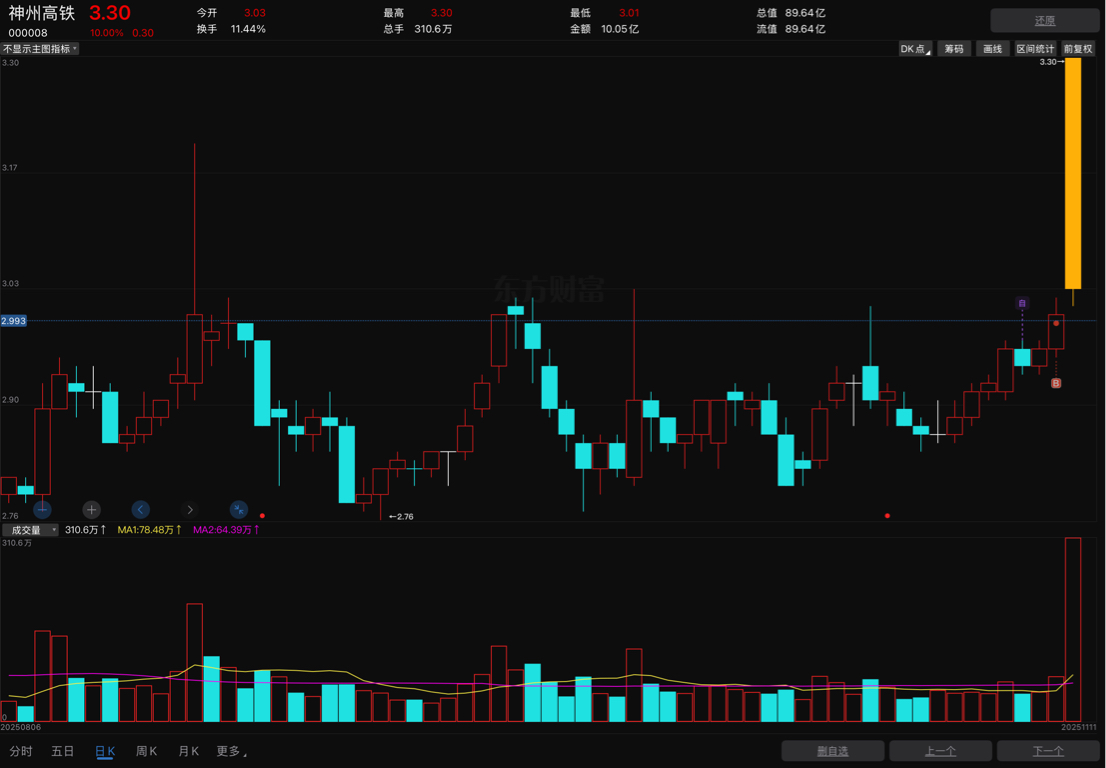Click the 今开 value 3.03
Screen dimensions: 1106x768
click(255, 13)
